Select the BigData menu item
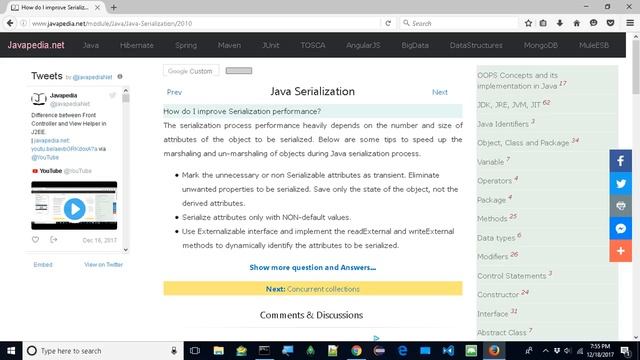The width and height of the screenshot is (640, 360). tap(415, 45)
